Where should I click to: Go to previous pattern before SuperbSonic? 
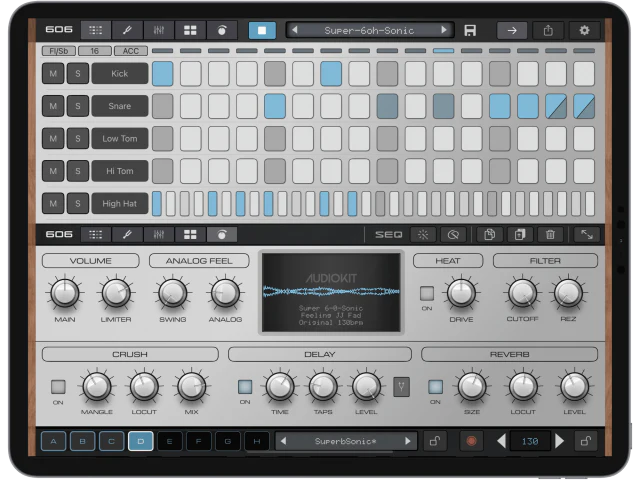(x=283, y=441)
